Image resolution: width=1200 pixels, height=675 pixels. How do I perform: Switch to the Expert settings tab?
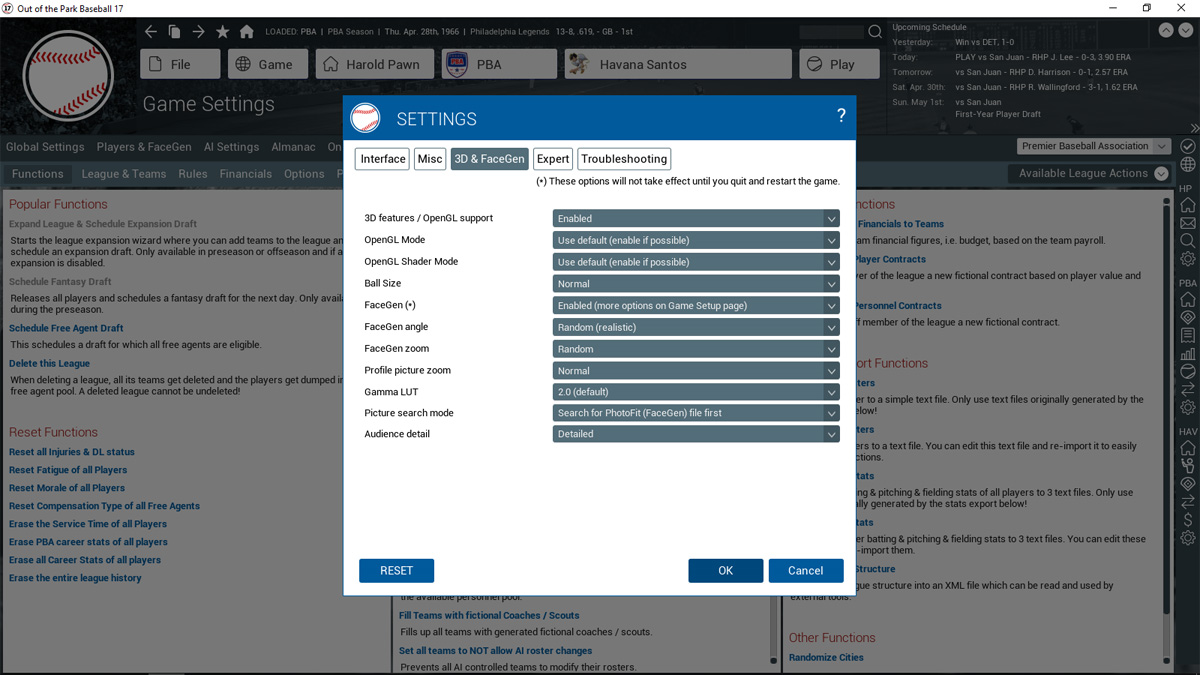pos(553,159)
